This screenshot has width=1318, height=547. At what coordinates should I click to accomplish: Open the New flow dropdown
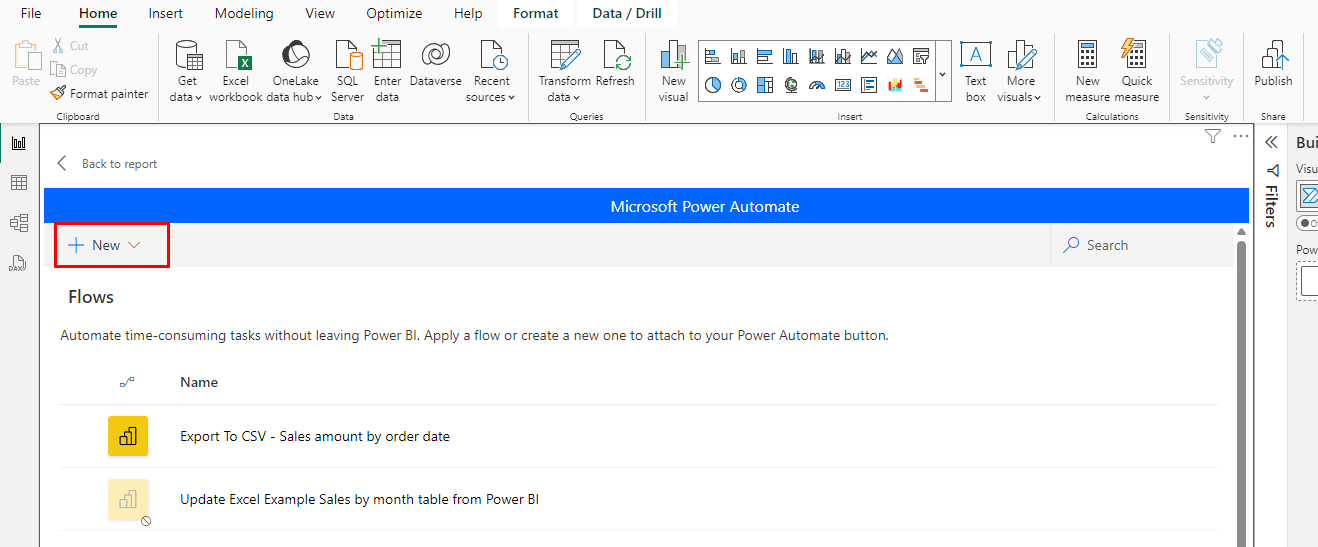point(111,245)
